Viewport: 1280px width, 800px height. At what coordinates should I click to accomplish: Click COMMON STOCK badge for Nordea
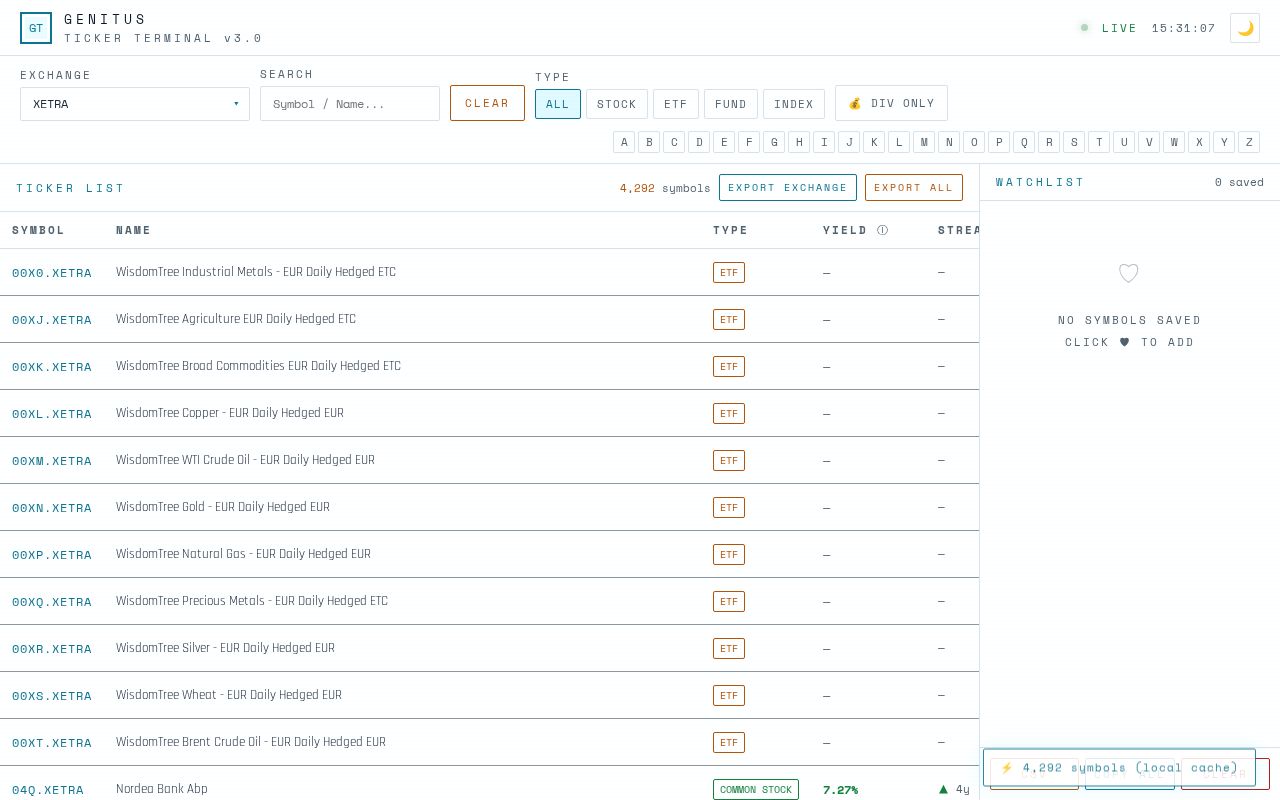(x=756, y=789)
